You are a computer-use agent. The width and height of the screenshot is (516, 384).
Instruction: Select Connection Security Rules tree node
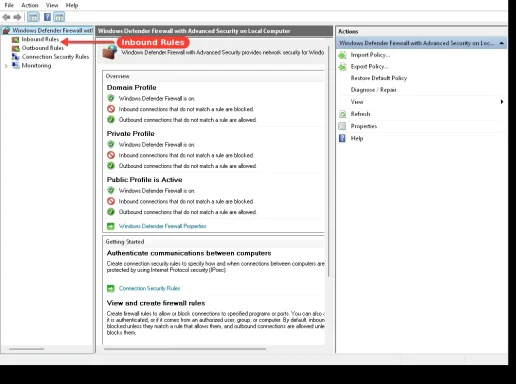pyautogui.click(x=55, y=57)
